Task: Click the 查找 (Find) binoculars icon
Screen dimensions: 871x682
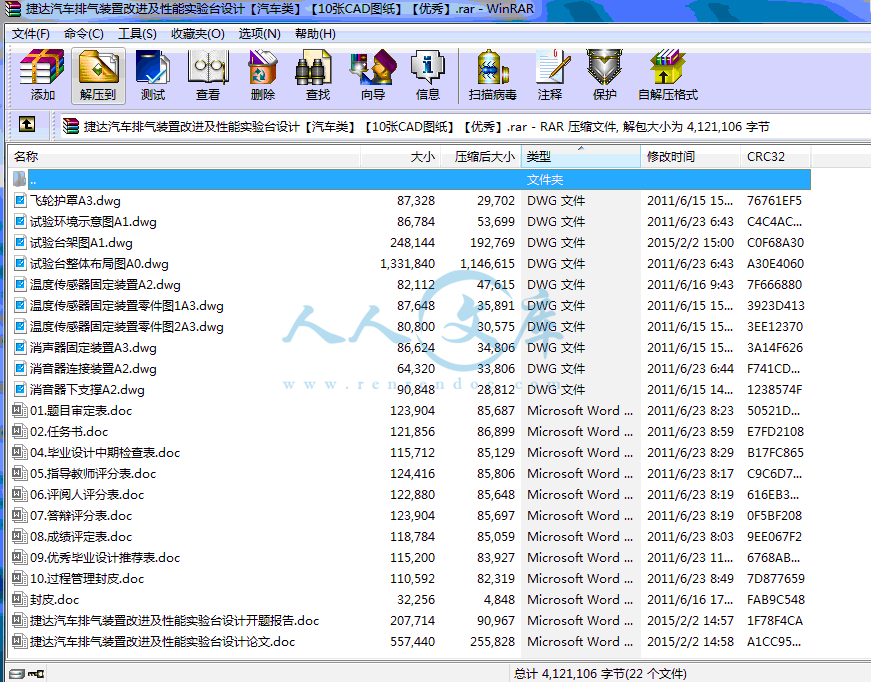Action: (318, 75)
